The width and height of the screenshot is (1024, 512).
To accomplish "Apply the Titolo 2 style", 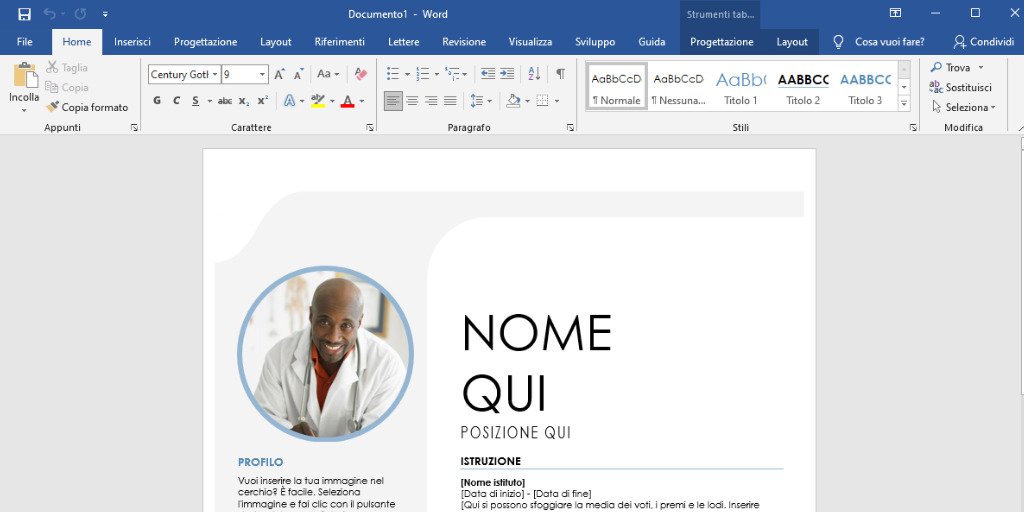I will click(x=803, y=88).
